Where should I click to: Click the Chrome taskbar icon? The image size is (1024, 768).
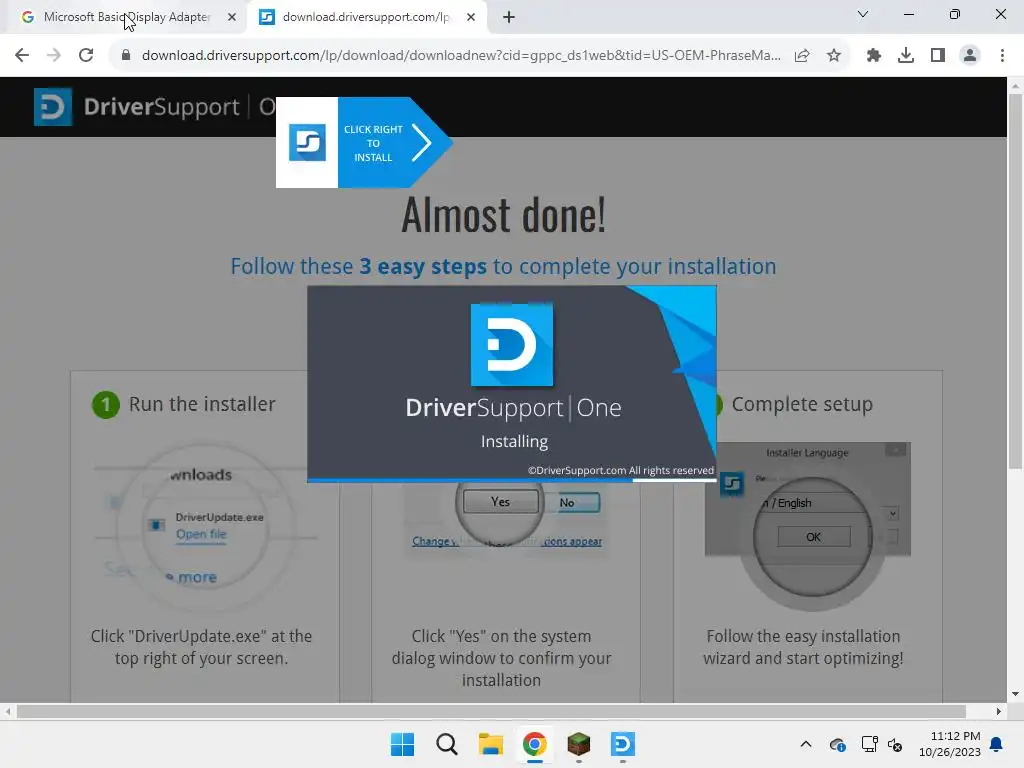point(534,744)
